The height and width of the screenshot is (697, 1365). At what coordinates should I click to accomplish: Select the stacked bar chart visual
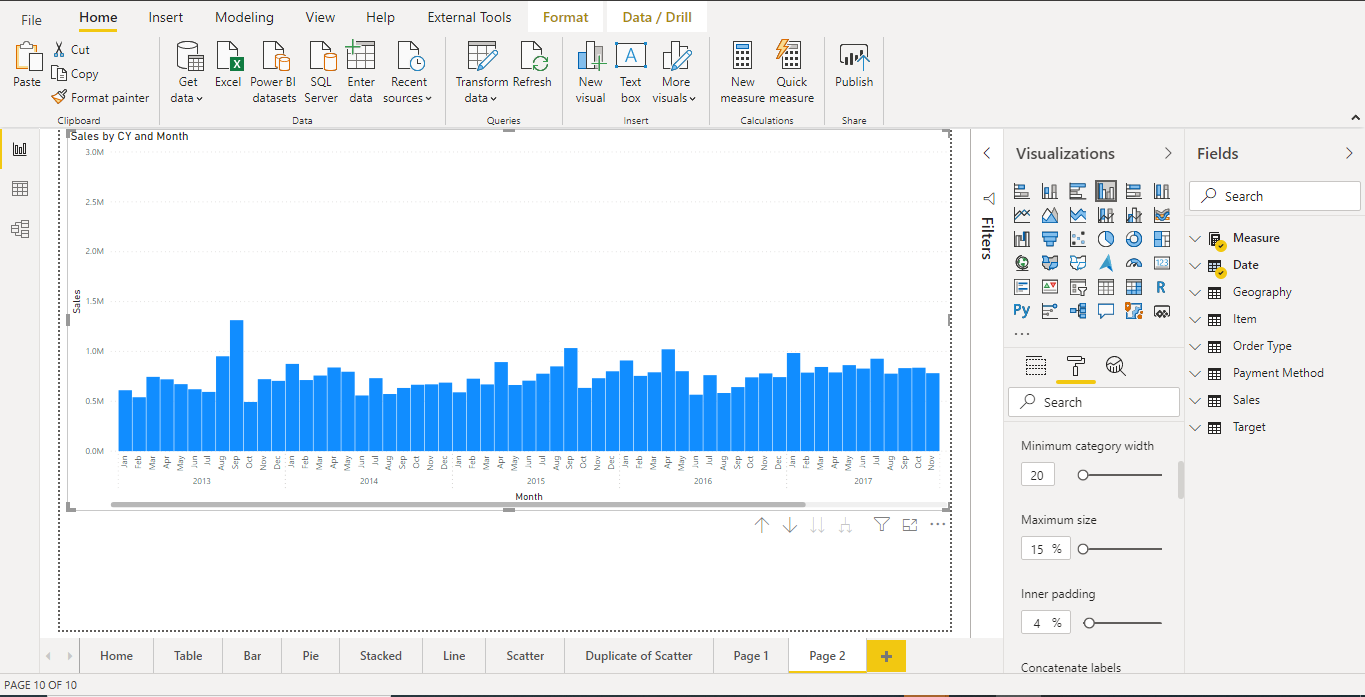point(1022,191)
